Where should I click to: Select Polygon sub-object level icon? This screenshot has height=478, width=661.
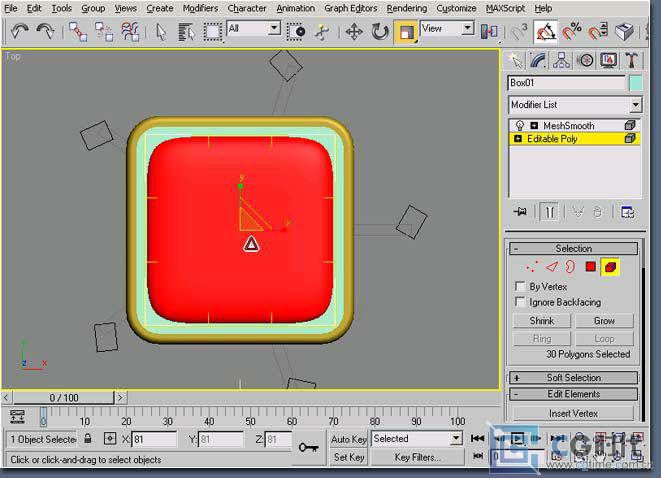tap(590, 266)
